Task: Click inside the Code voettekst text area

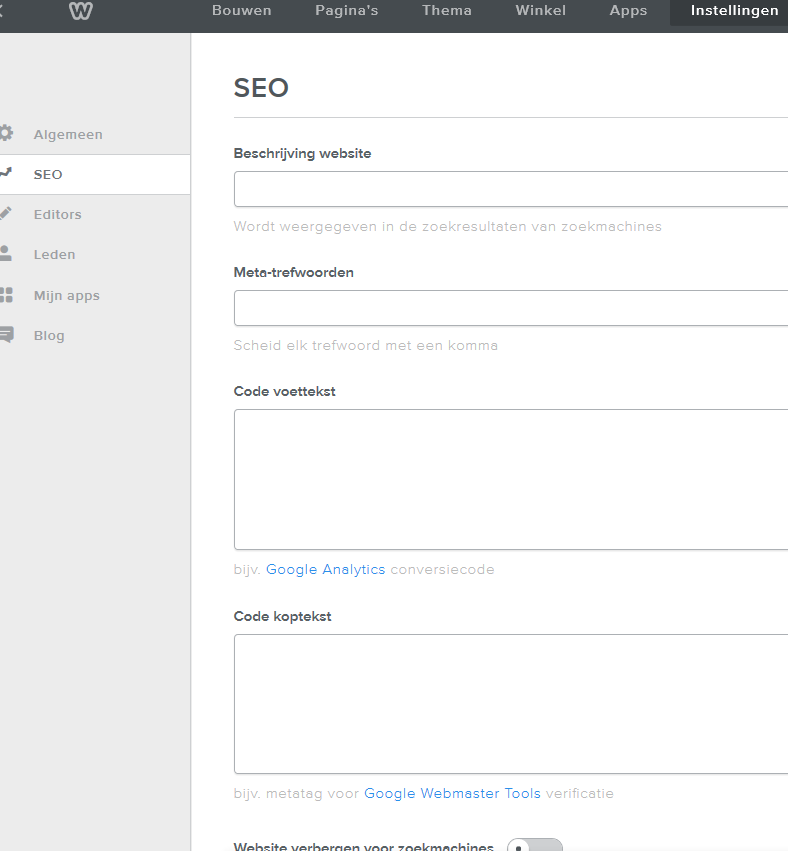Action: [510, 479]
